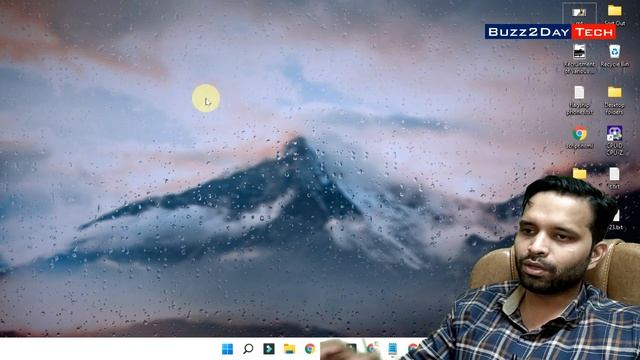Open taskbar Search magnifier

pyautogui.click(x=248, y=349)
